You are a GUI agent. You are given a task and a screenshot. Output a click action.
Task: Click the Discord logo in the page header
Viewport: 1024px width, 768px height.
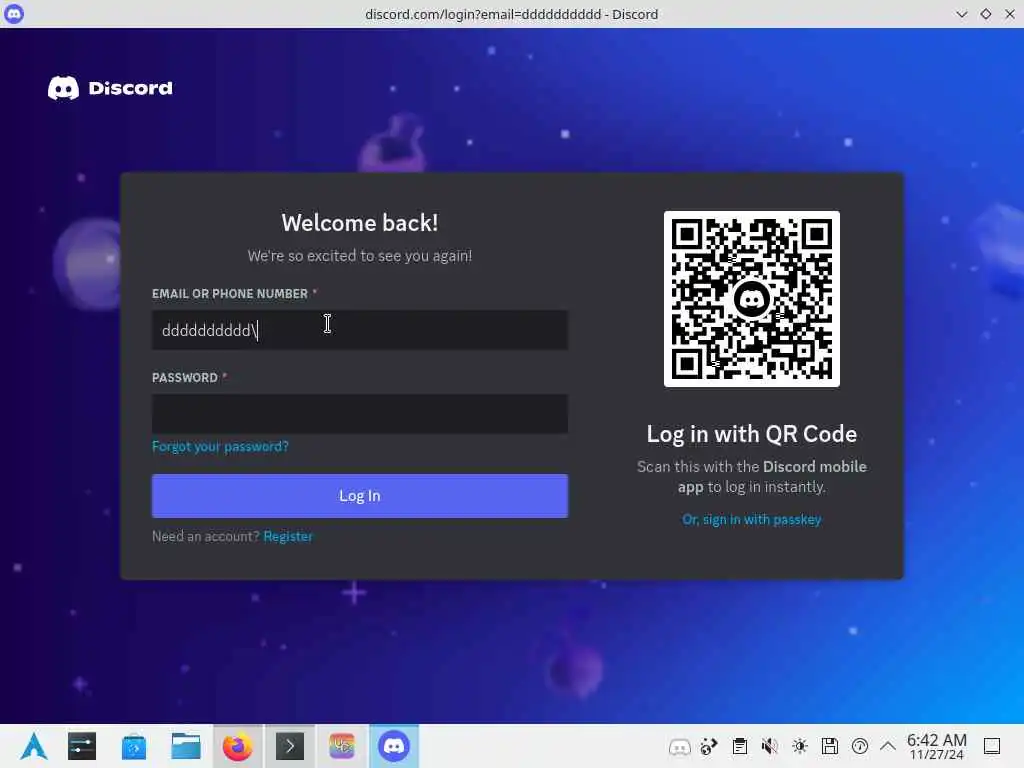[110, 88]
